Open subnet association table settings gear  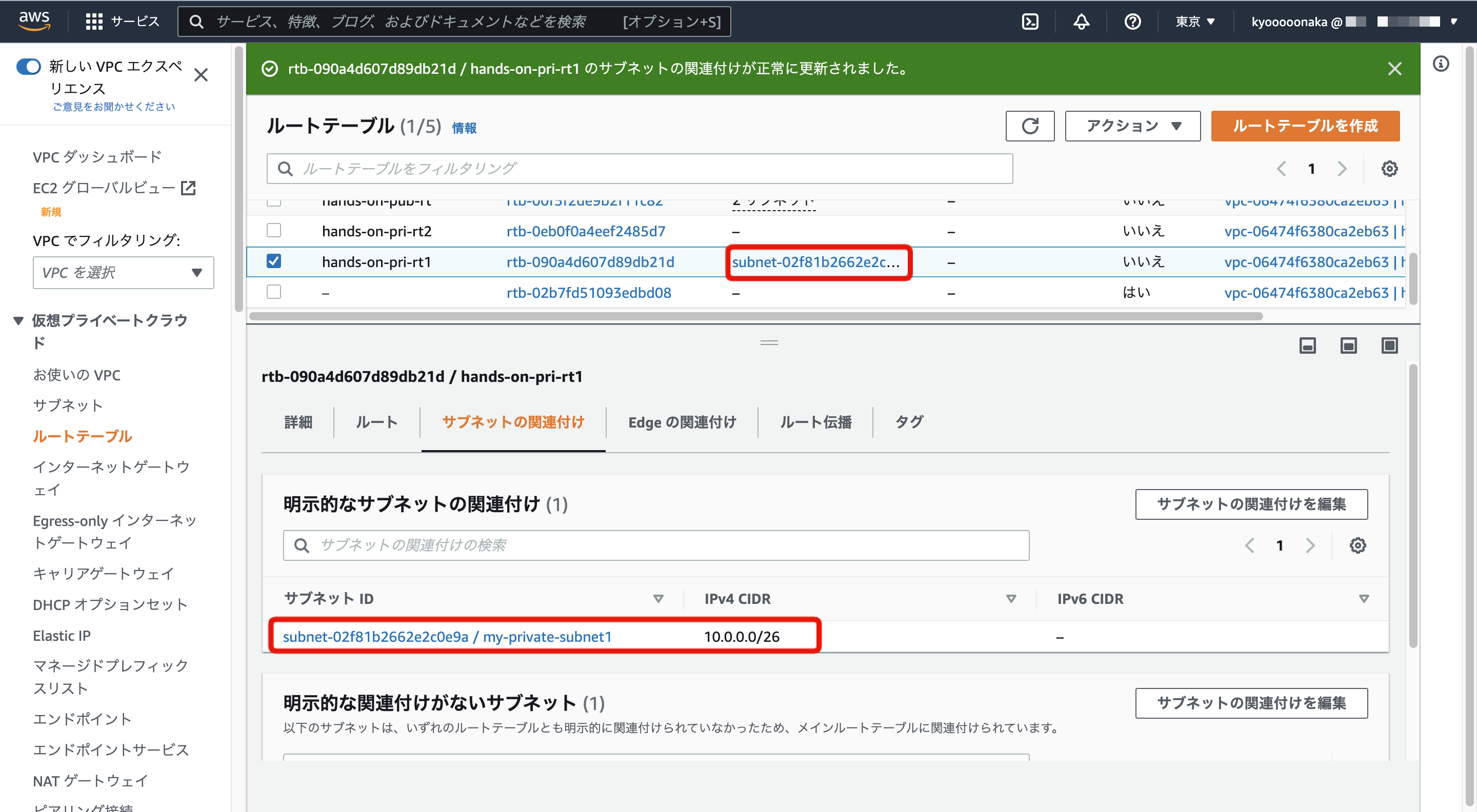pos(1357,545)
